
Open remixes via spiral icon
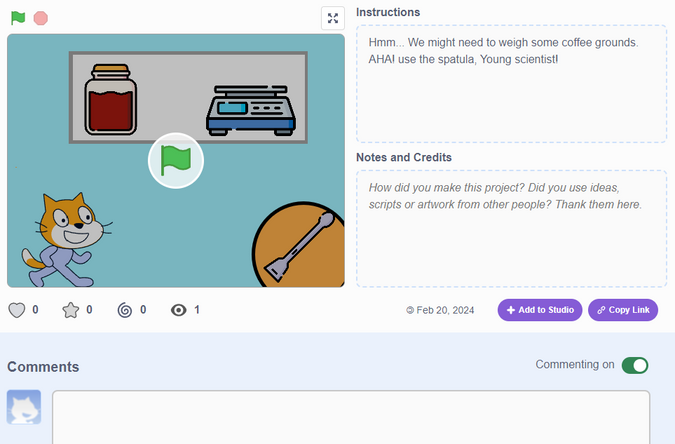click(125, 310)
